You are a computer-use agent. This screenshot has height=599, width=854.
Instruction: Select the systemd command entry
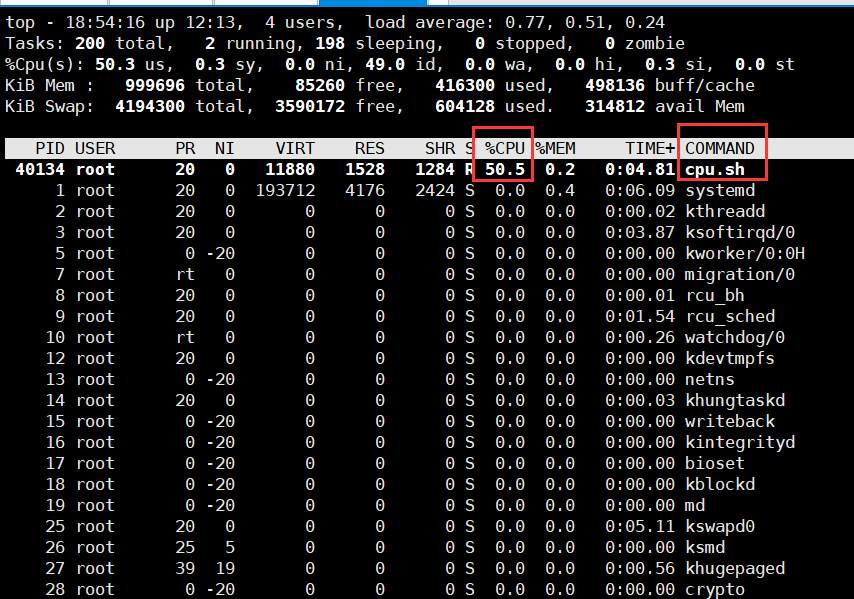coord(720,191)
